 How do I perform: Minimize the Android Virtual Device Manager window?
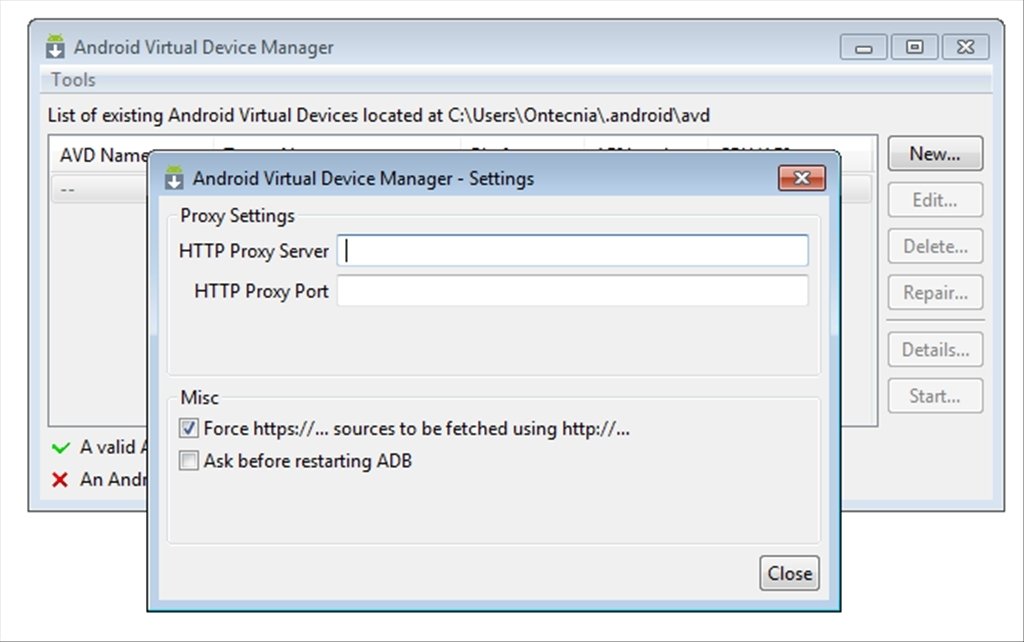coord(863,48)
